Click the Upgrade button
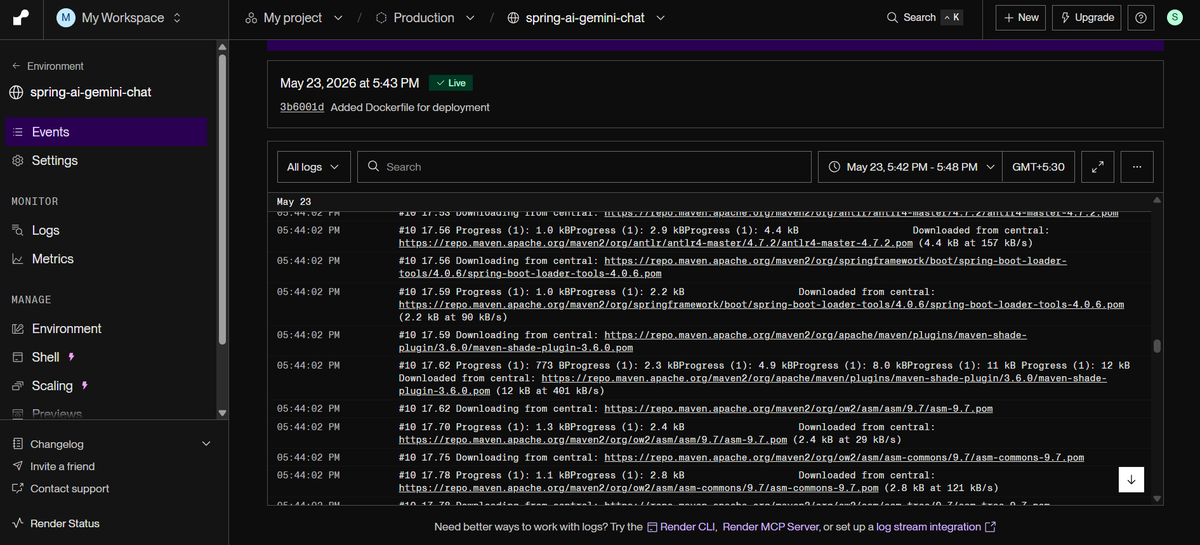The image size is (1200, 545). (x=1087, y=18)
